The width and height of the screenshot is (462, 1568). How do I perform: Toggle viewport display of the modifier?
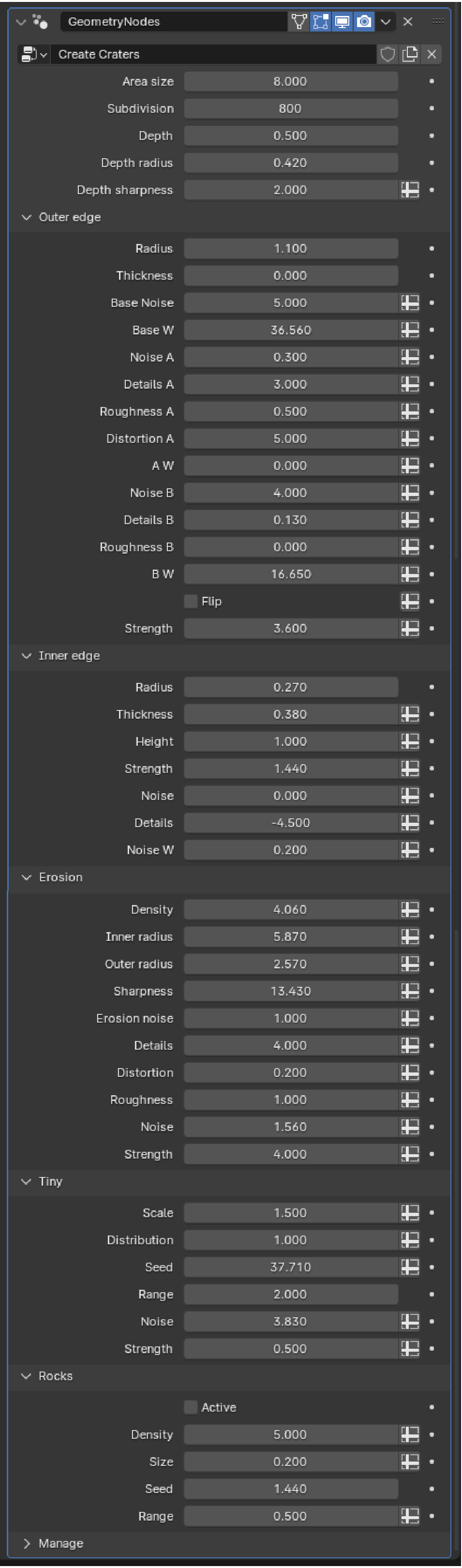[x=342, y=22]
